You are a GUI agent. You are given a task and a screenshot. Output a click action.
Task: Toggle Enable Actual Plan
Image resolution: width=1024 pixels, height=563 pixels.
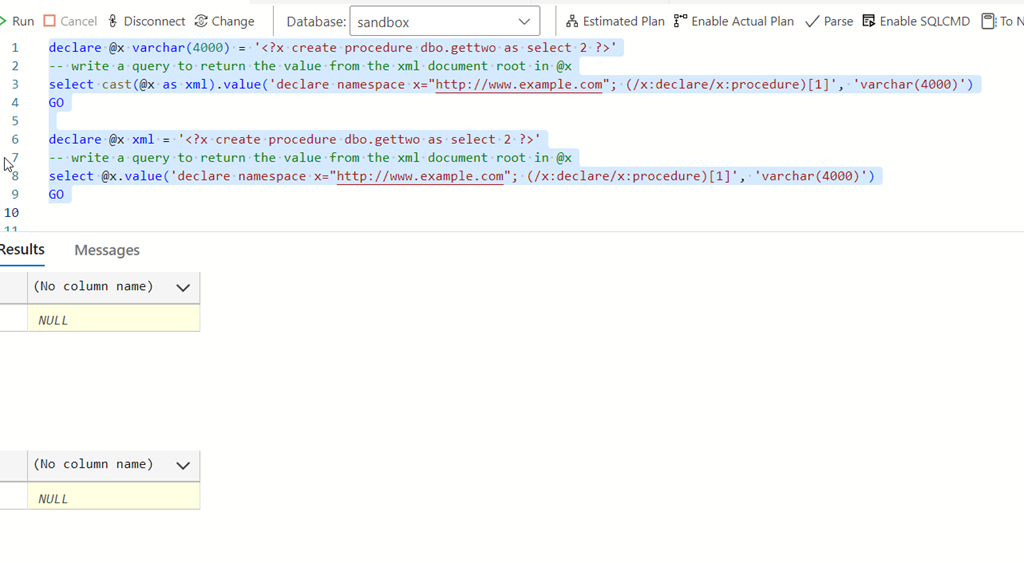(734, 21)
